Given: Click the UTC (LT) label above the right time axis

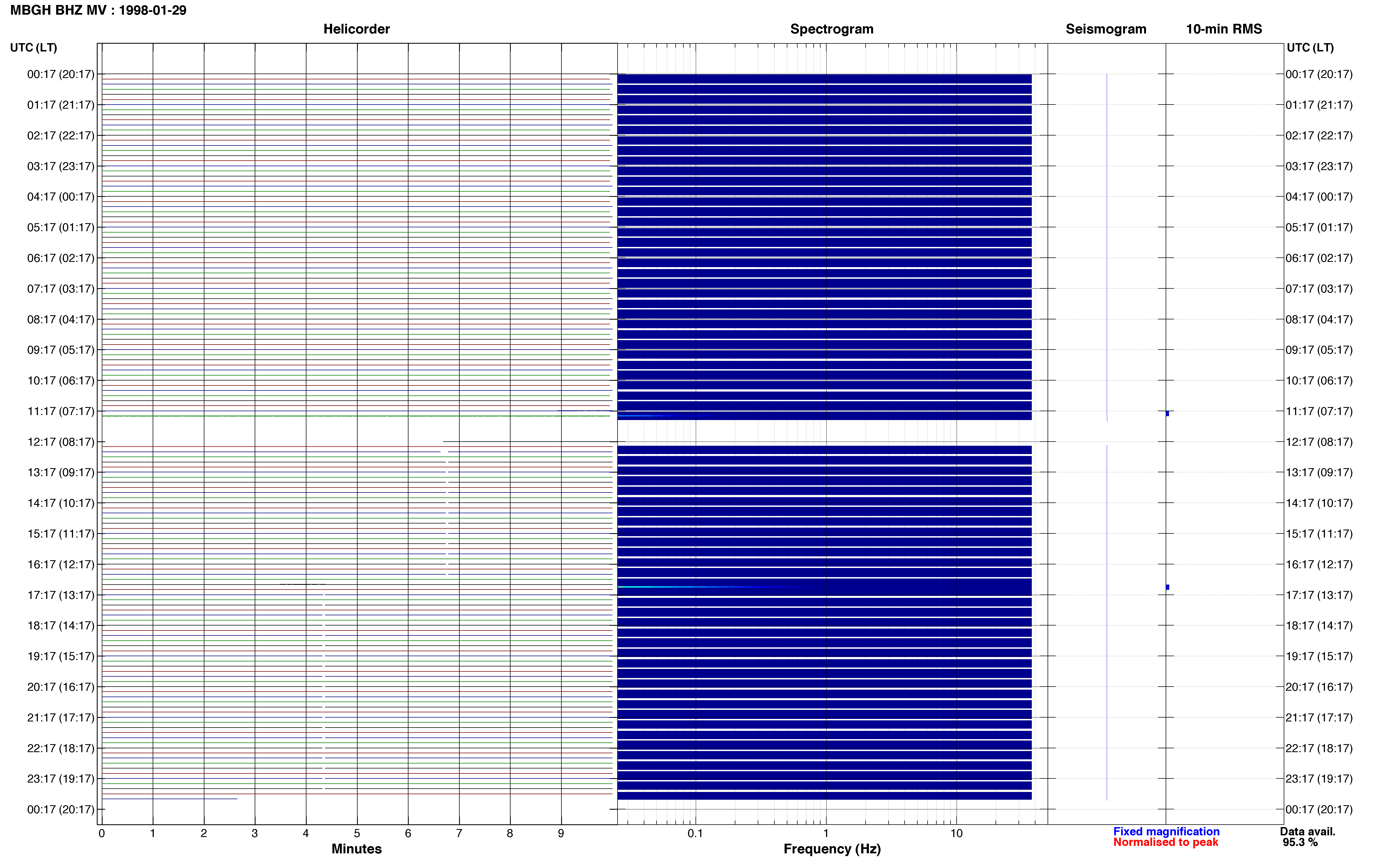Looking at the screenshot, I should pos(1310,48).
